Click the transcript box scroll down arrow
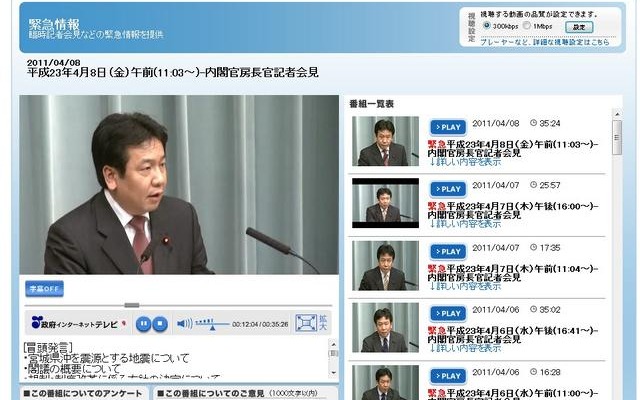The image size is (640, 400). pyautogui.click(x=333, y=372)
